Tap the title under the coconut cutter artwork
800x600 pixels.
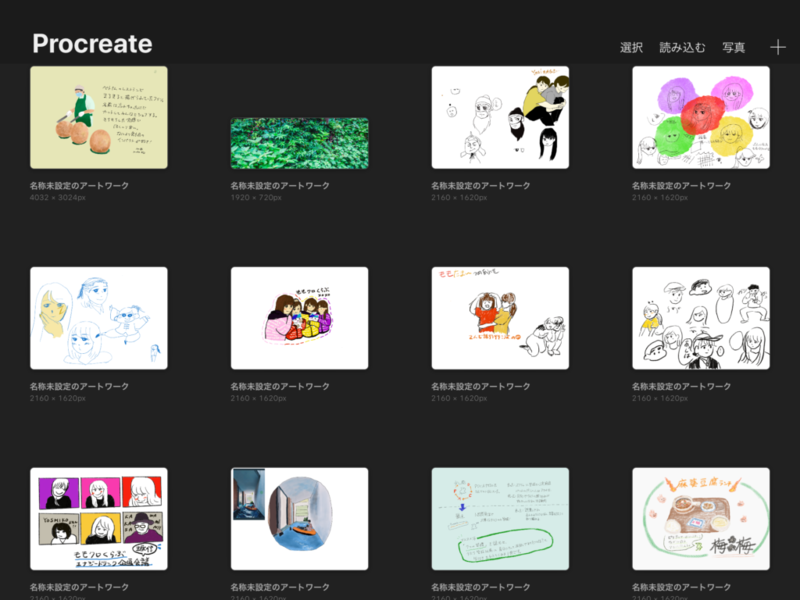click(x=79, y=186)
